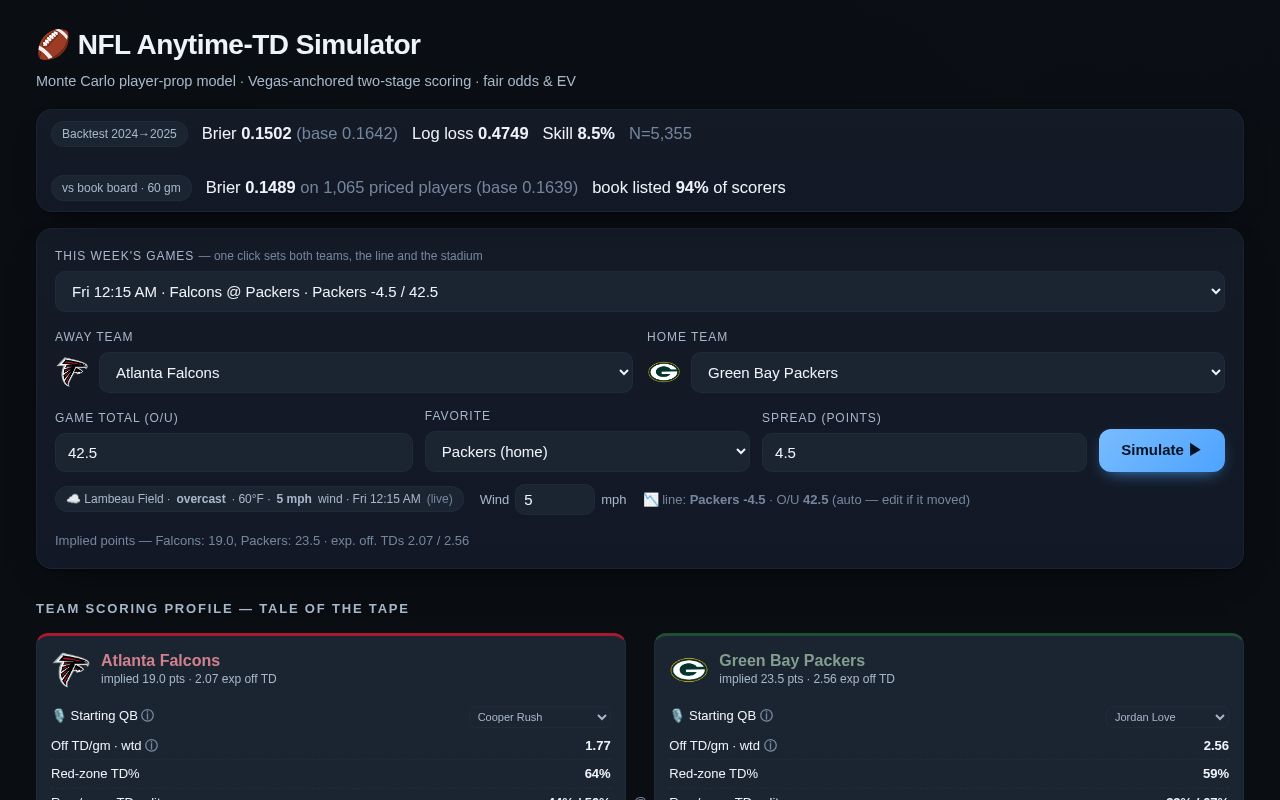Click the Falcons logo in scoring profile card
Image resolution: width=1280 pixels, height=800 pixels.
71,669
